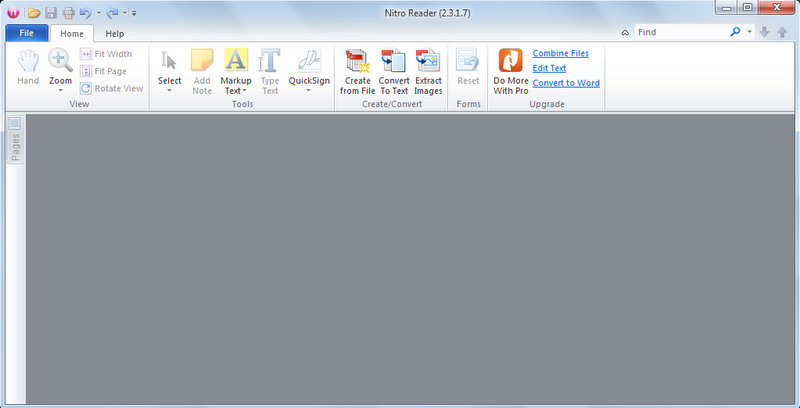The height and width of the screenshot is (408, 800).
Task: Expand the Zoom dropdown arrow
Action: point(61,90)
